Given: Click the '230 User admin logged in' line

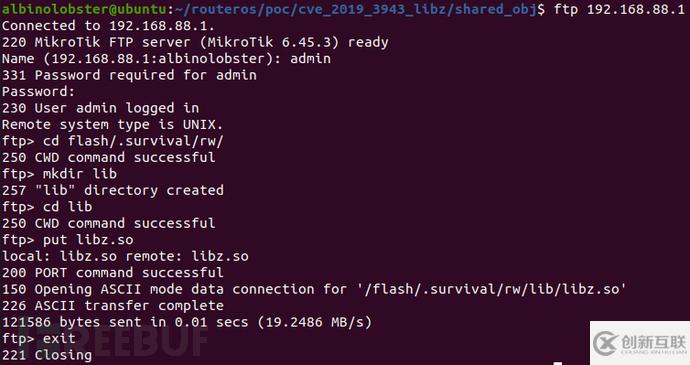Looking at the screenshot, I should tap(100, 108).
